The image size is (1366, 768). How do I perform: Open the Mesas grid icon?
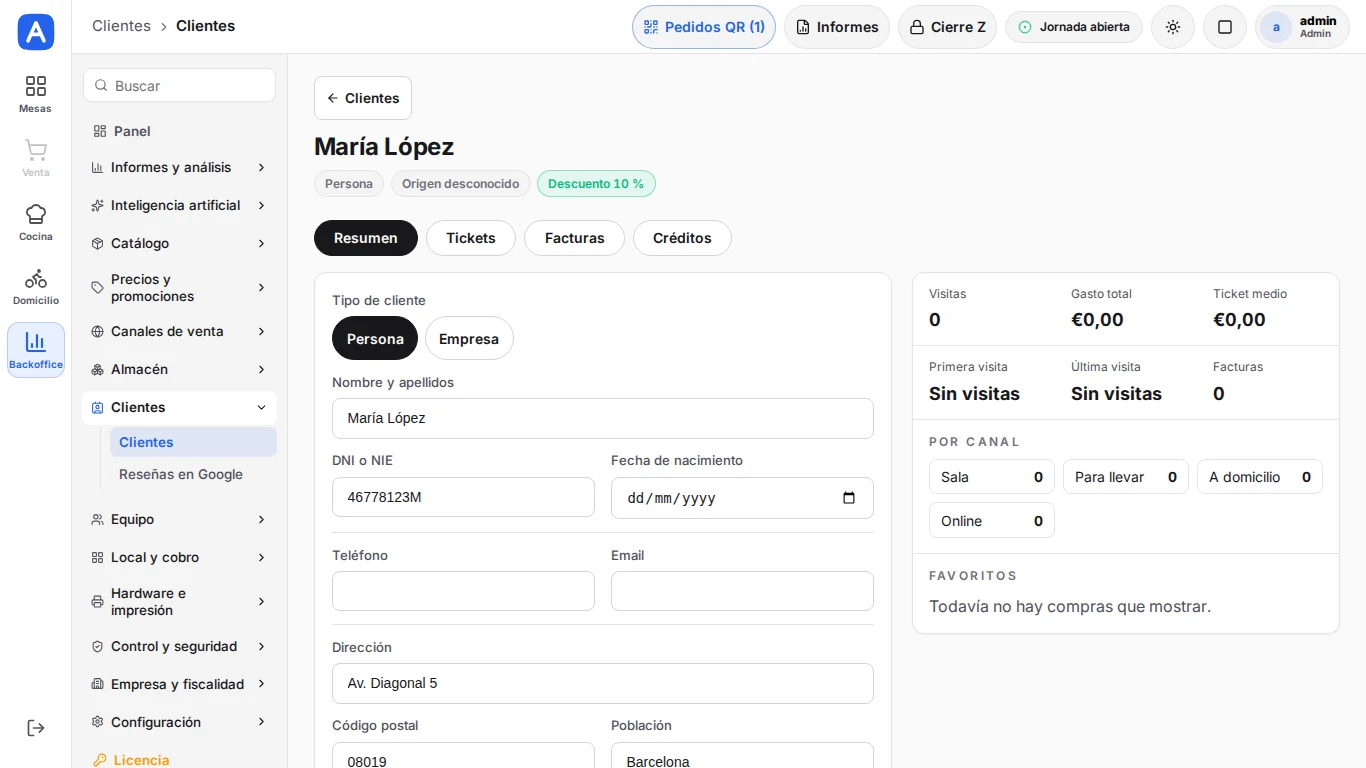[35, 94]
